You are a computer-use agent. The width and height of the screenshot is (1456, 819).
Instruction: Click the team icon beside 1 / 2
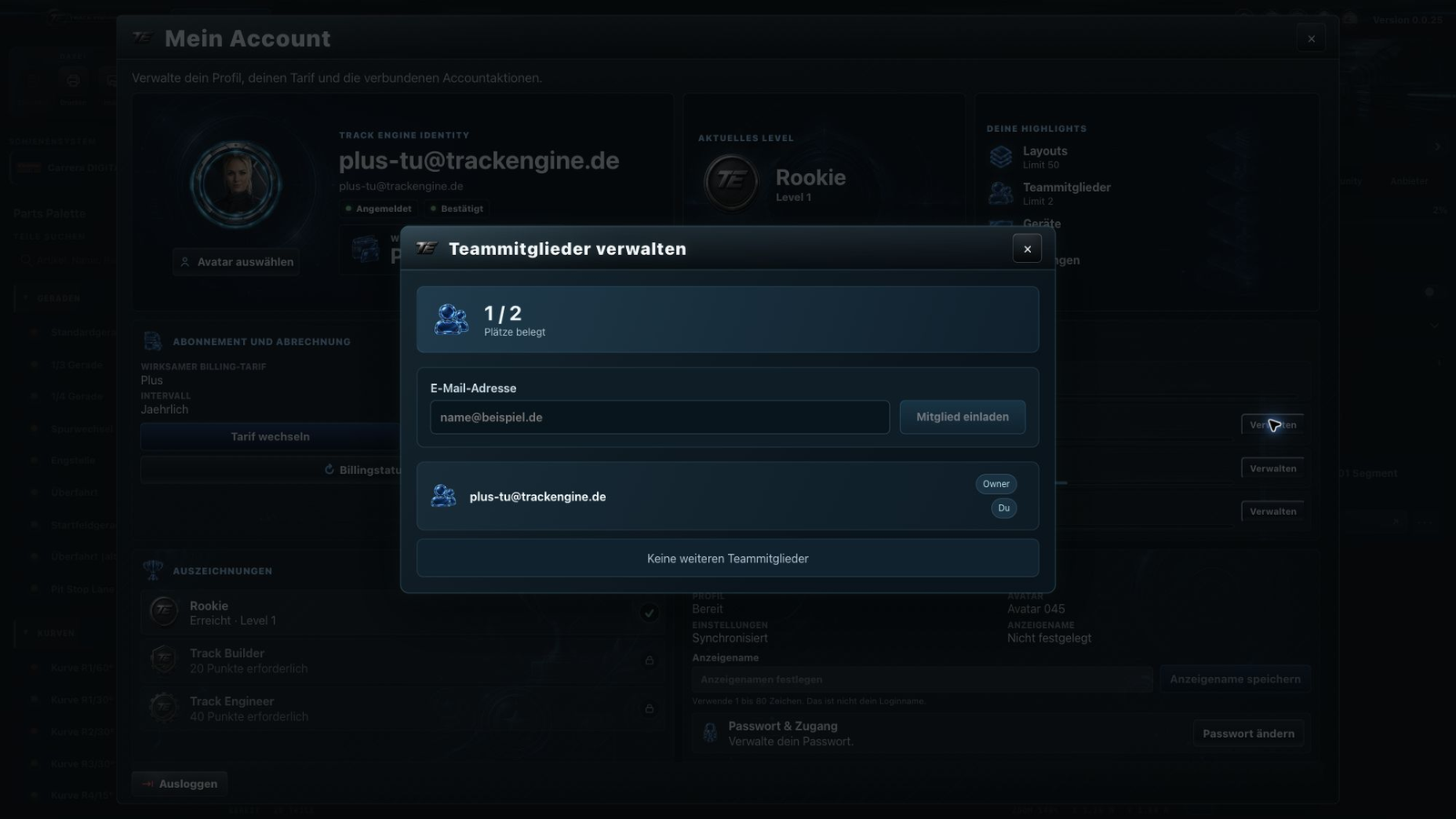click(451, 319)
